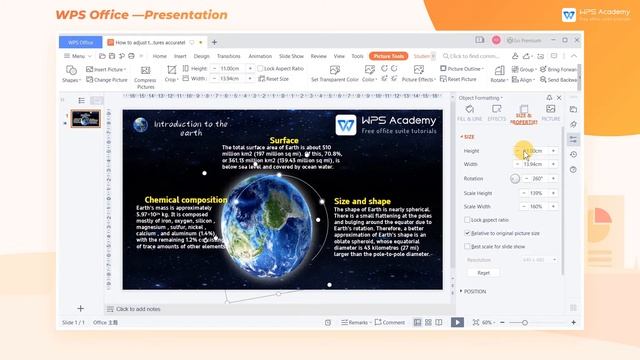Open the Transitions tab
The image size is (640, 360).
(229, 56)
